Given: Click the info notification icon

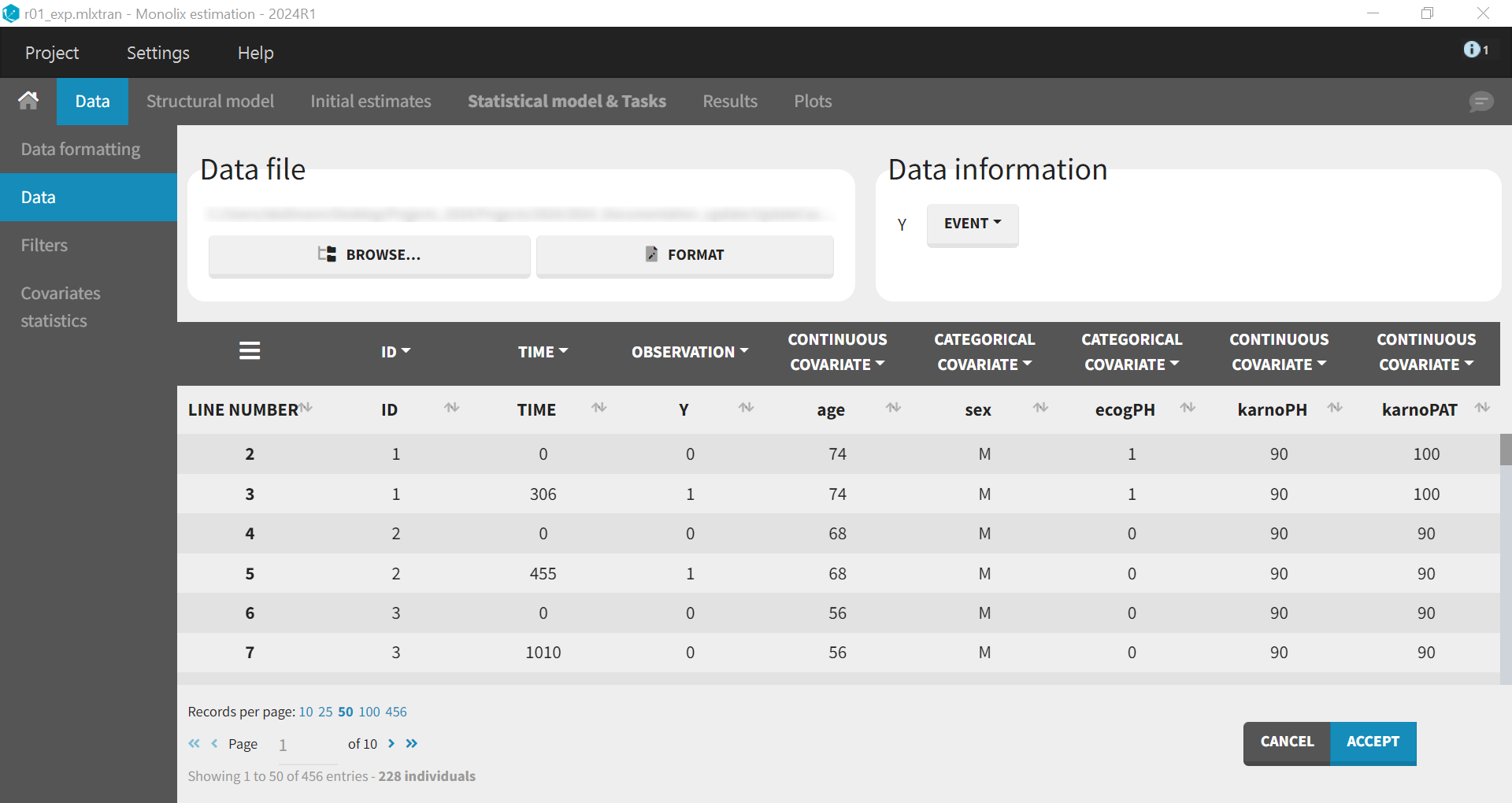Looking at the screenshot, I should (1473, 50).
